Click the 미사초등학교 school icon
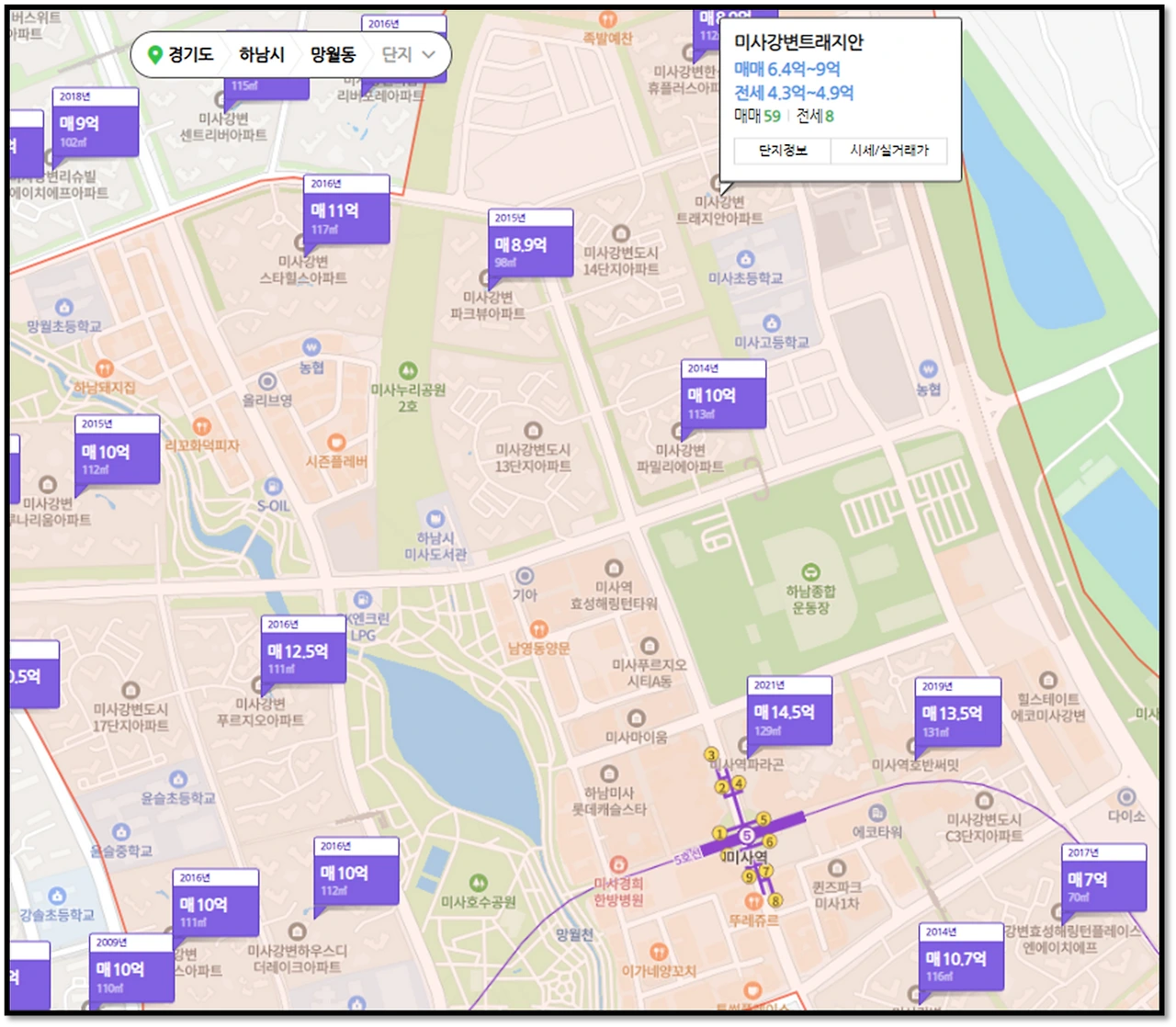This screenshot has width=1176, height=1027. click(745, 259)
